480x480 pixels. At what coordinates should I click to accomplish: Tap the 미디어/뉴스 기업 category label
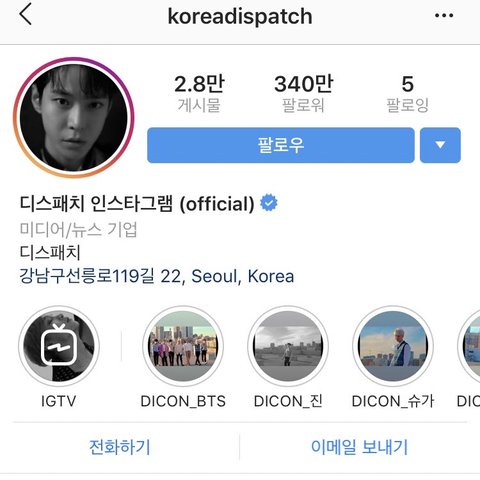click(78, 229)
